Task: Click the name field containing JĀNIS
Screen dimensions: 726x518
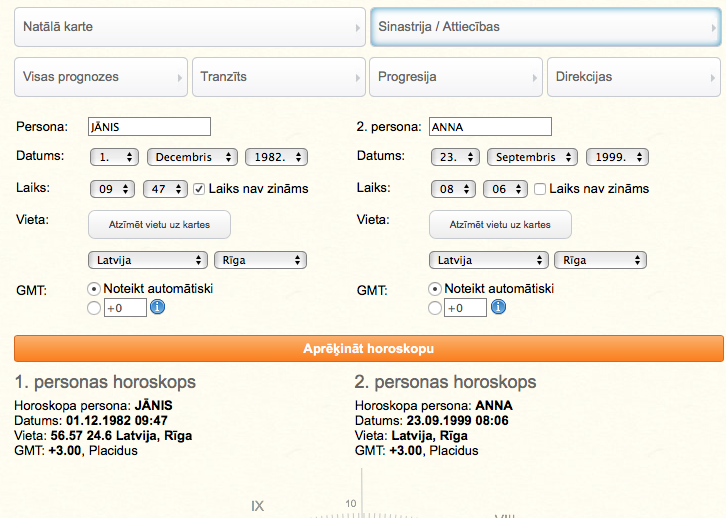Action: click(149, 127)
